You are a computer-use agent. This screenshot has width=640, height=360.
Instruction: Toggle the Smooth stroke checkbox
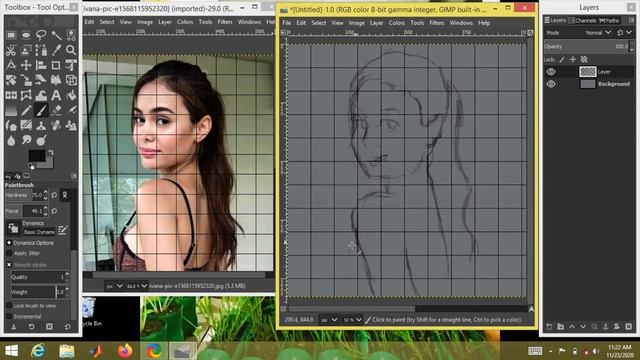point(9,265)
